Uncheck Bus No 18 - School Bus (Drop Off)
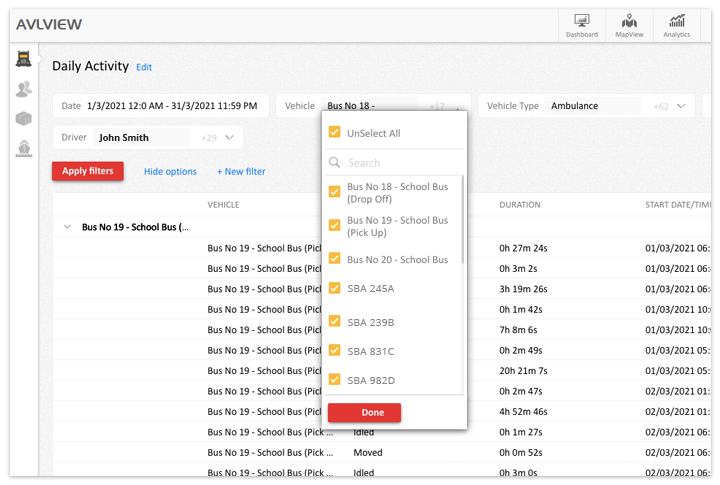 (335, 192)
